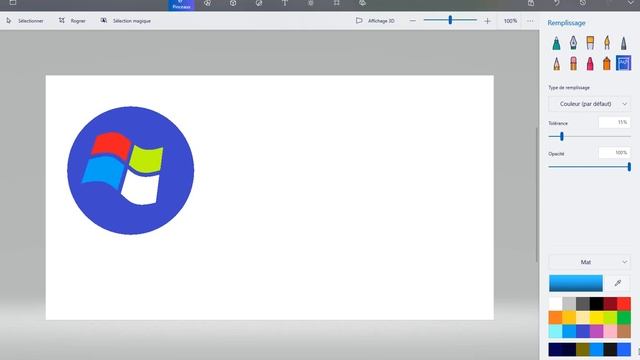The height and width of the screenshot is (360, 640).
Task: Select the orange Spray can tool
Action: pyautogui.click(x=607, y=64)
